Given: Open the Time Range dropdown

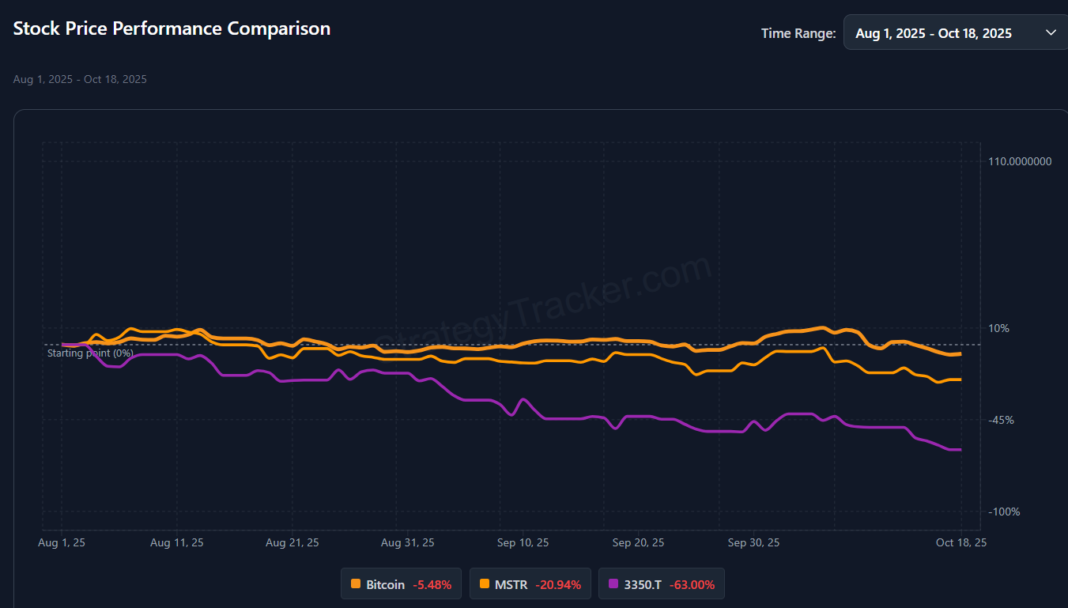Looking at the screenshot, I should click(956, 33).
